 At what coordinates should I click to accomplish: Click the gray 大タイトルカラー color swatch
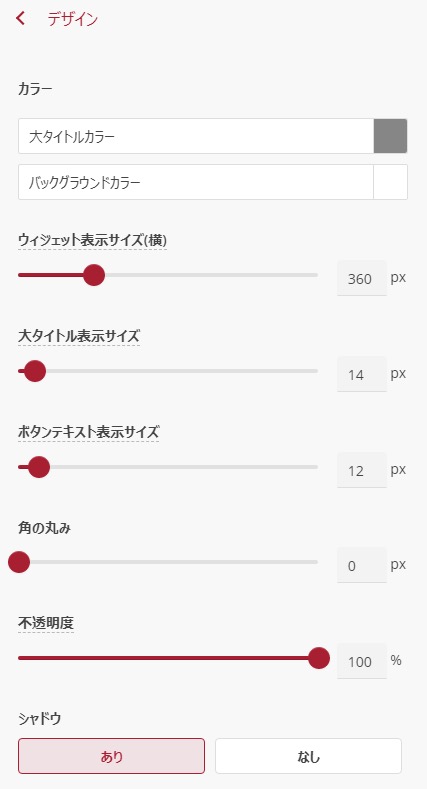390,136
